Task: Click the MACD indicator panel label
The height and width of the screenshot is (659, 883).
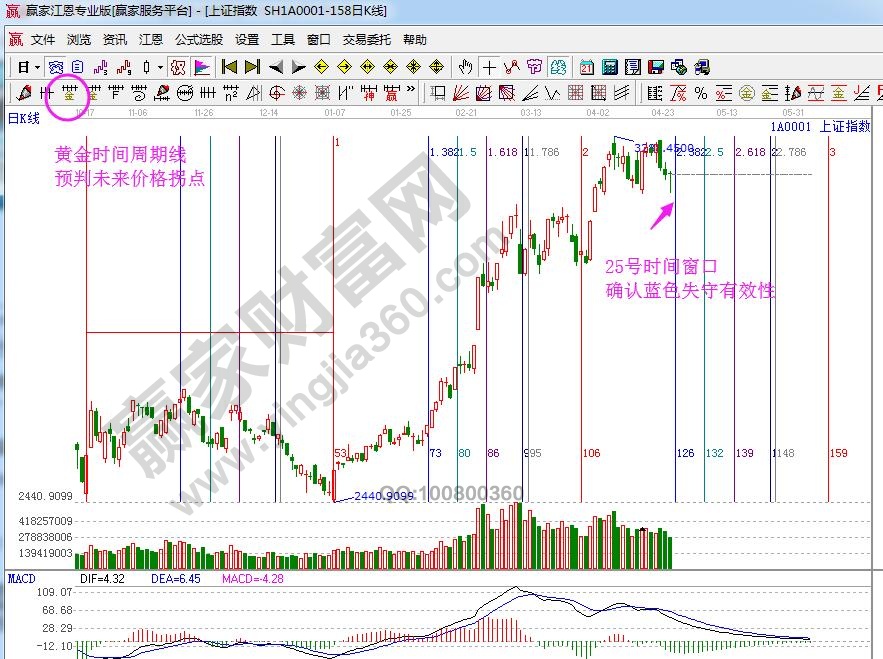Action: tap(21, 579)
